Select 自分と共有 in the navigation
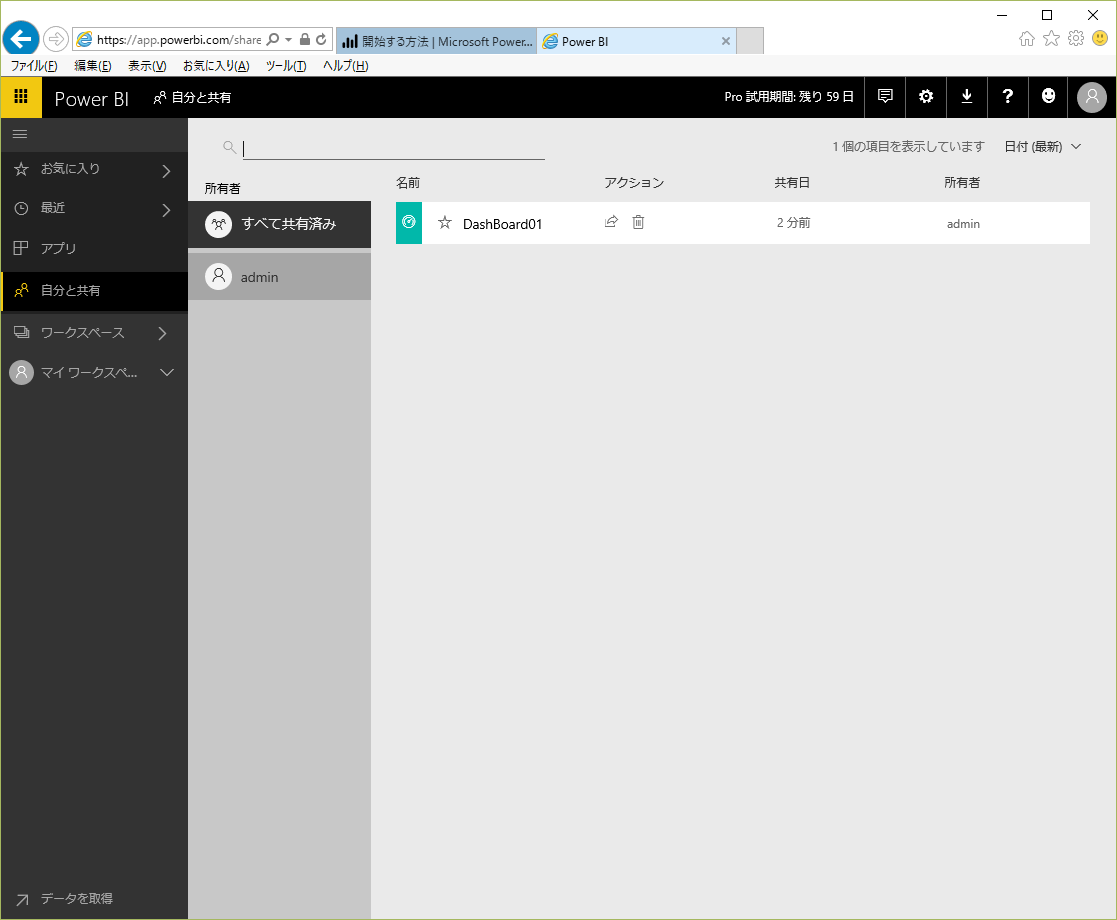Screen dimensions: 1117x920 [94, 290]
